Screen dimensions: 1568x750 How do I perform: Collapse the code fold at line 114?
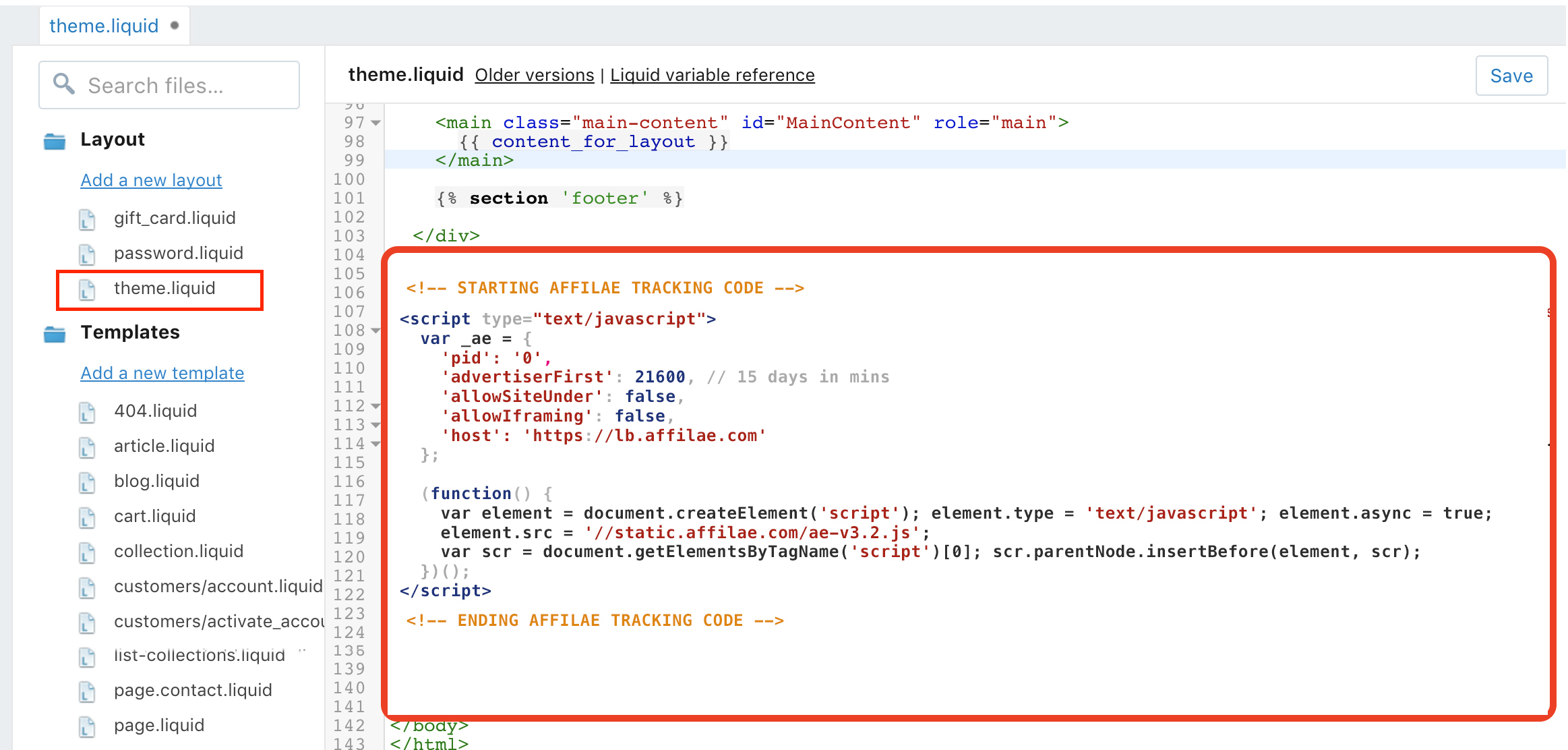[376, 444]
